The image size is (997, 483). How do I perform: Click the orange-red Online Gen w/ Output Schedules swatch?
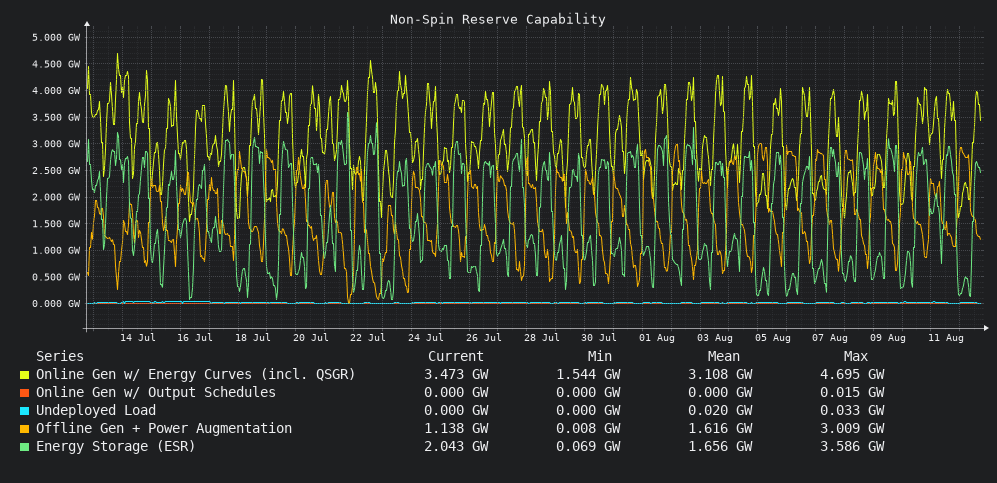pos(25,393)
